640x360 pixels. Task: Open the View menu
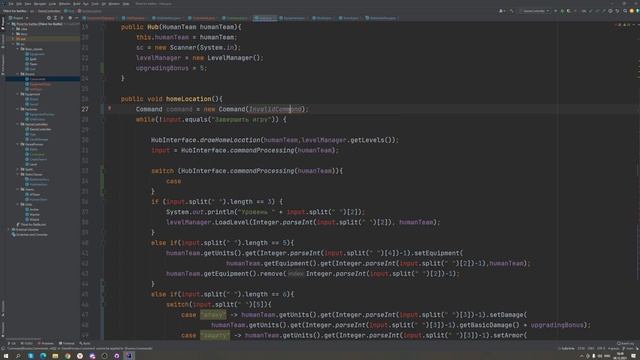[x=28, y=4]
